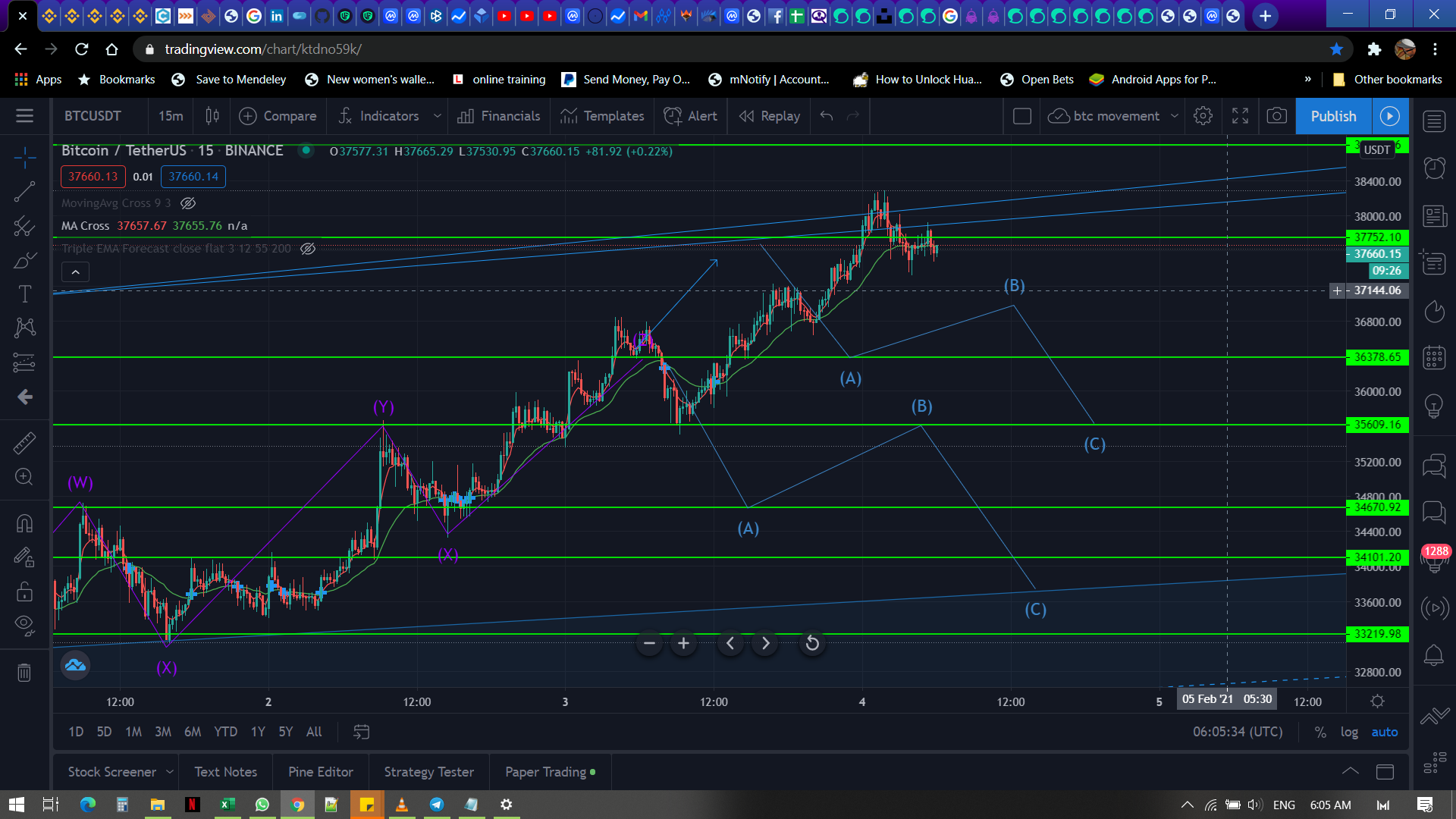This screenshot has height=819, width=1456.
Task: Select the 5D time range
Action: pyautogui.click(x=104, y=732)
